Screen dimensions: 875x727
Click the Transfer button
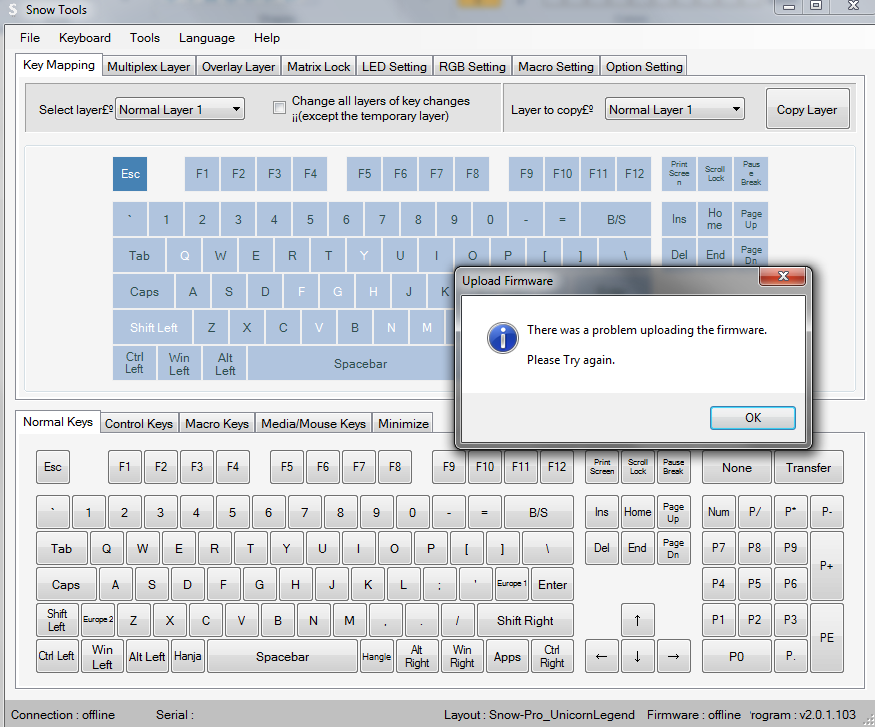808,467
